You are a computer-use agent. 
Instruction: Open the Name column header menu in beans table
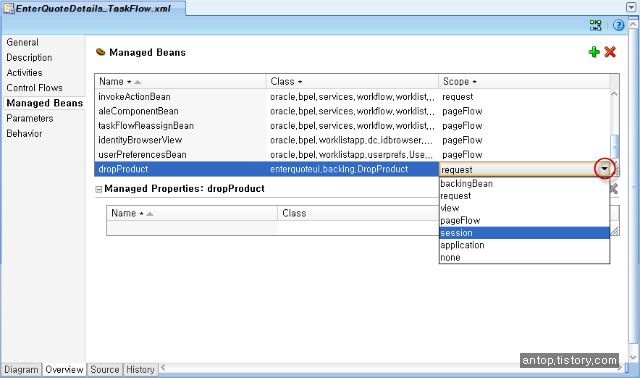coord(129,82)
